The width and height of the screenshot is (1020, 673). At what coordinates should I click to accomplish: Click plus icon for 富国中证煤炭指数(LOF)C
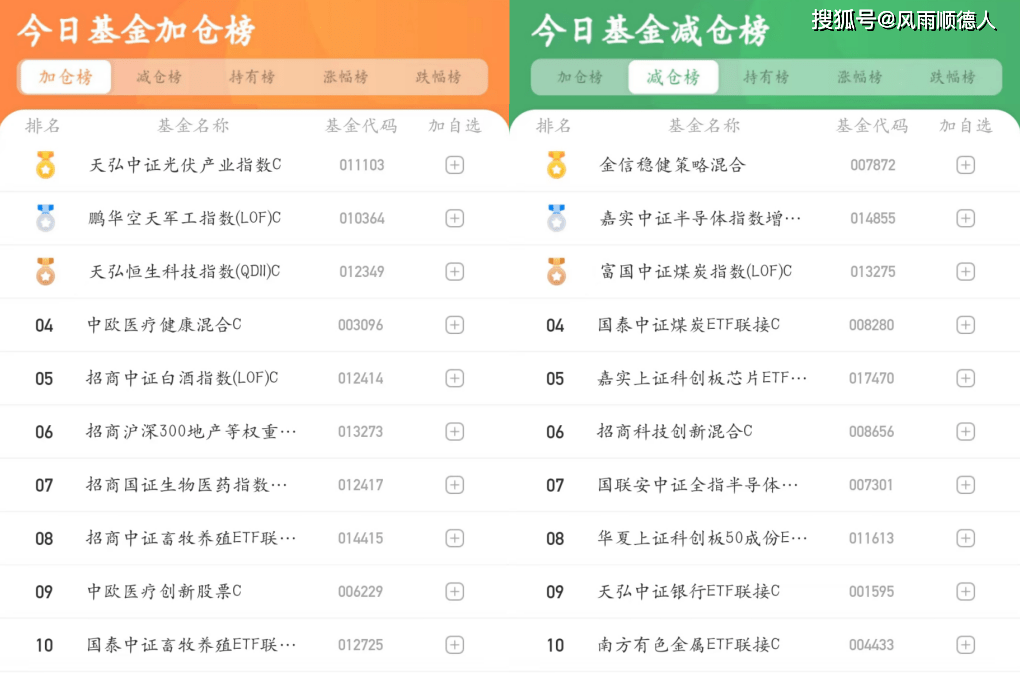pos(965,272)
